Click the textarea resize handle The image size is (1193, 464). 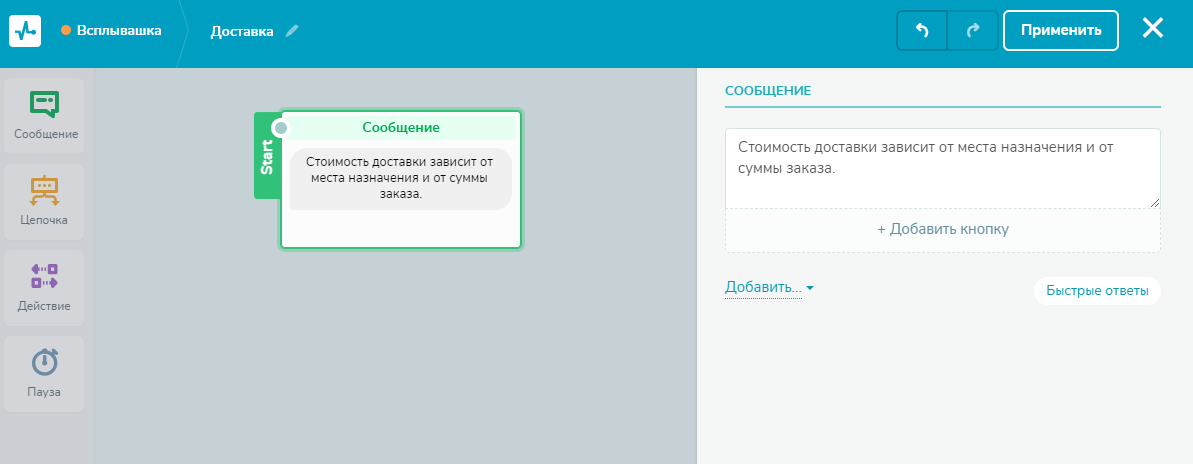tap(1155, 202)
